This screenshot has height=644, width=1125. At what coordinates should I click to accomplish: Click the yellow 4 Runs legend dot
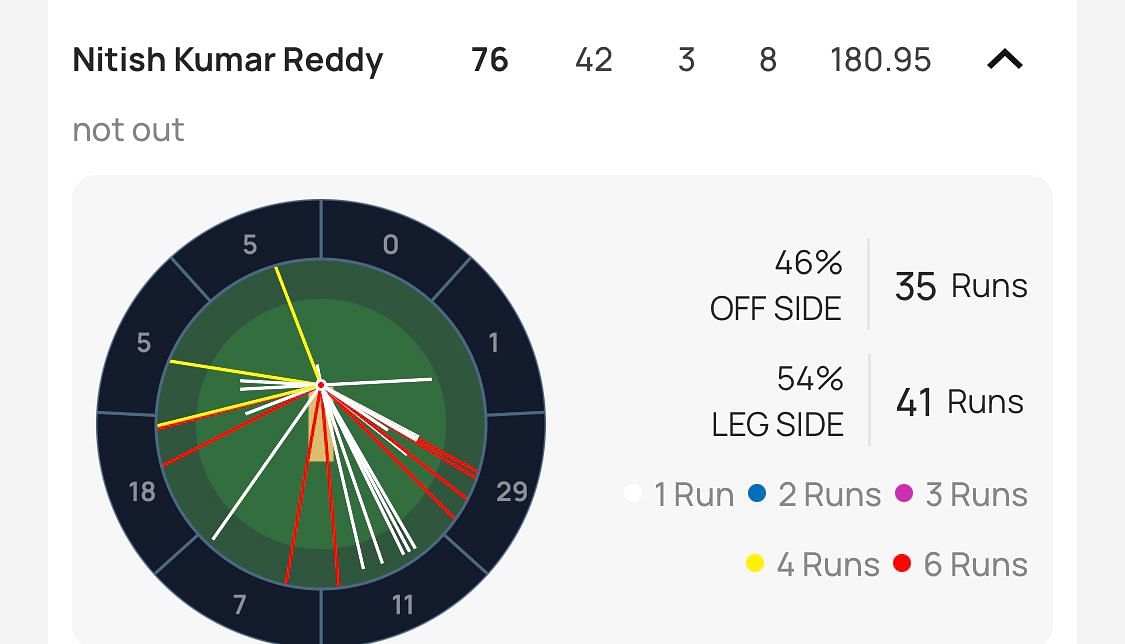coord(755,564)
